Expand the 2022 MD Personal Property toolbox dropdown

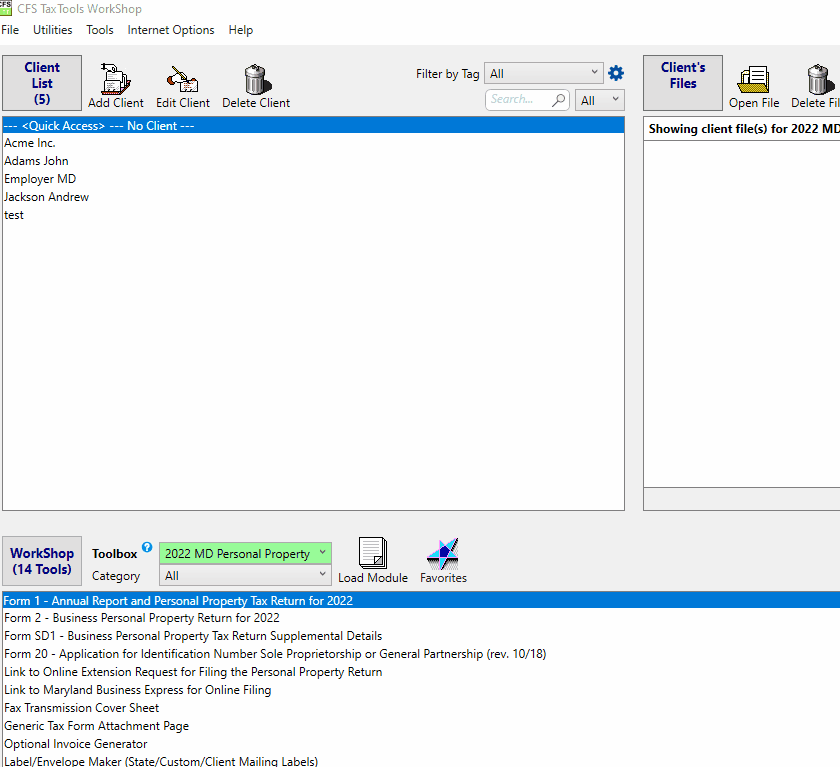[x=245, y=553]
